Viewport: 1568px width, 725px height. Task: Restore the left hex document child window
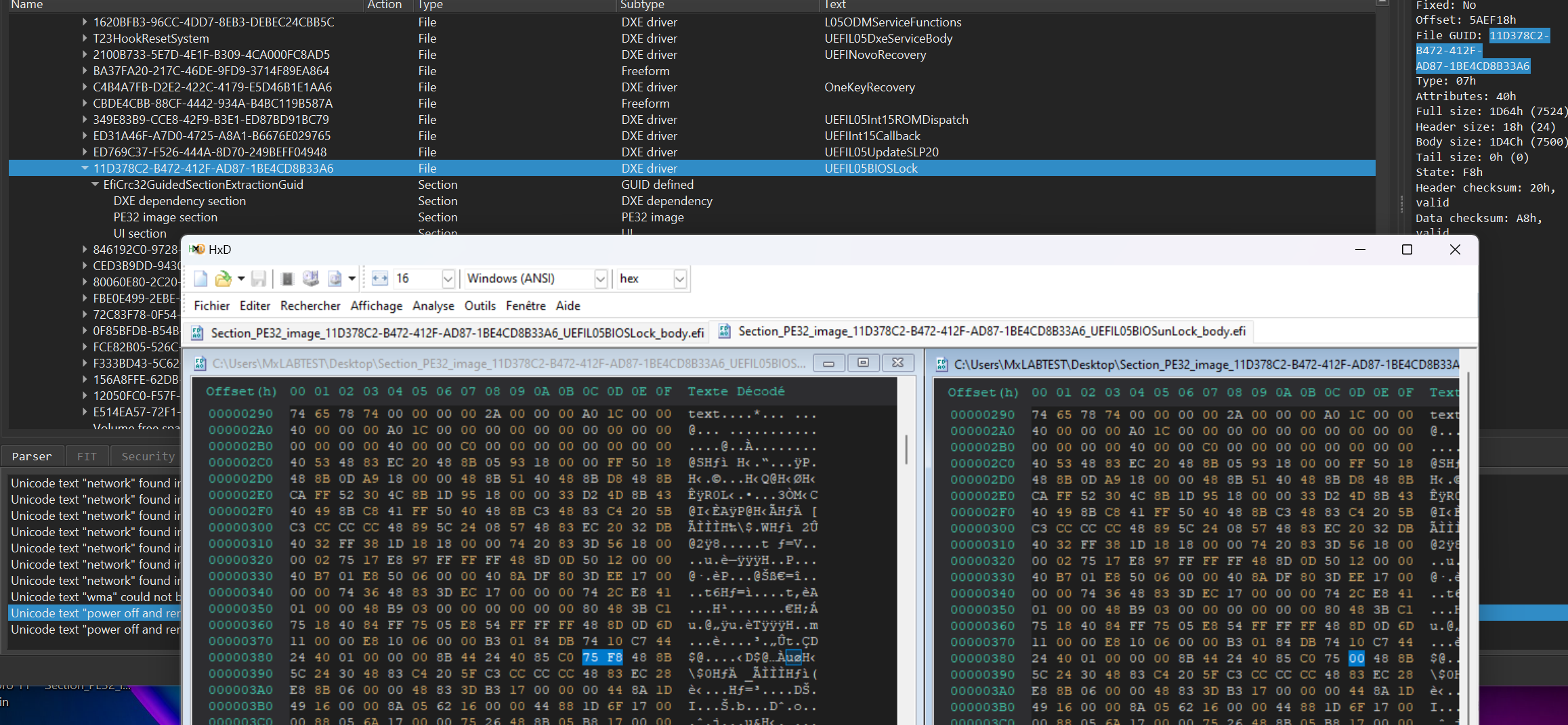(863, 364)
